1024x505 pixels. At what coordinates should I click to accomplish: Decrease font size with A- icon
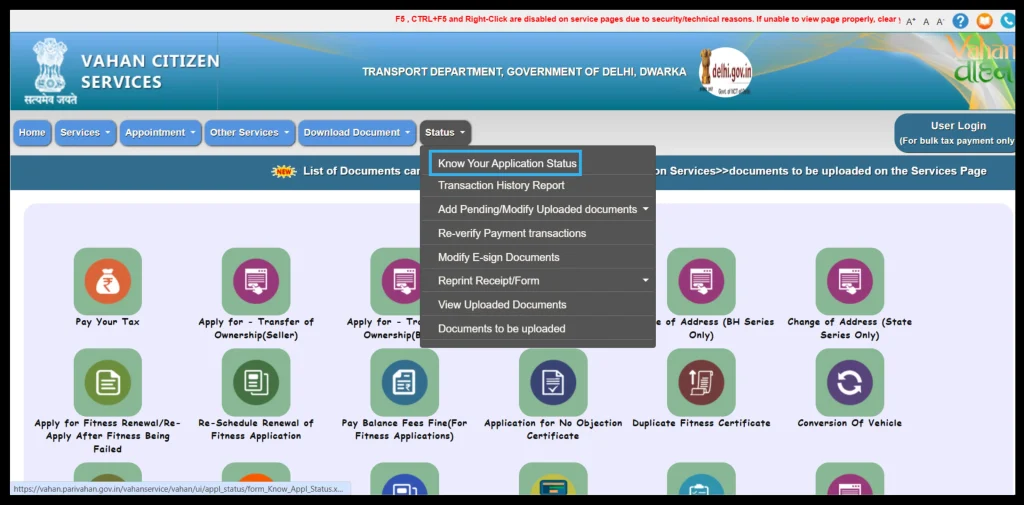click(x=940, y=22)
